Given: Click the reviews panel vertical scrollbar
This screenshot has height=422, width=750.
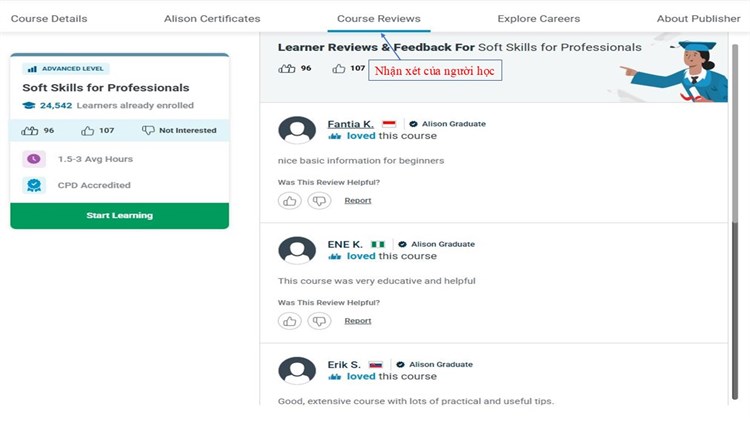Looking at the screenshot, I should point(735,222).
